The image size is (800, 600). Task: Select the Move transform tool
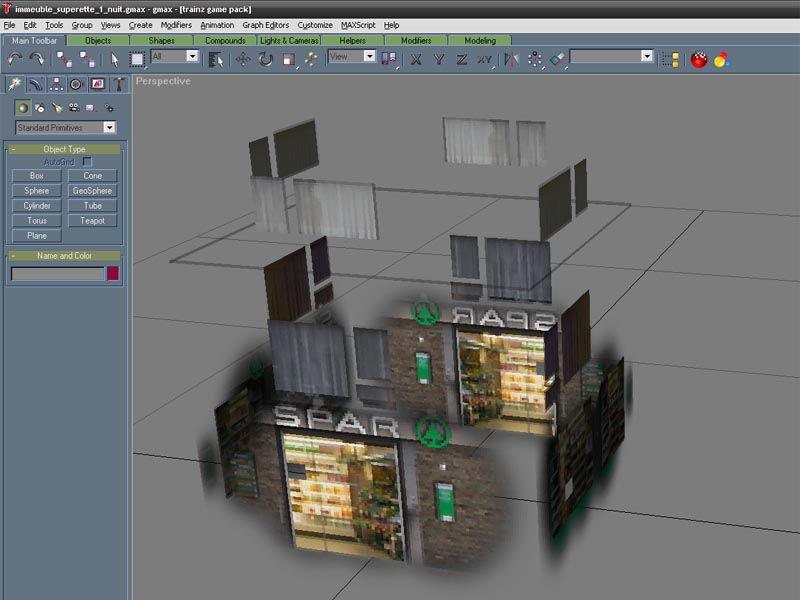click(x=243, y=59)
